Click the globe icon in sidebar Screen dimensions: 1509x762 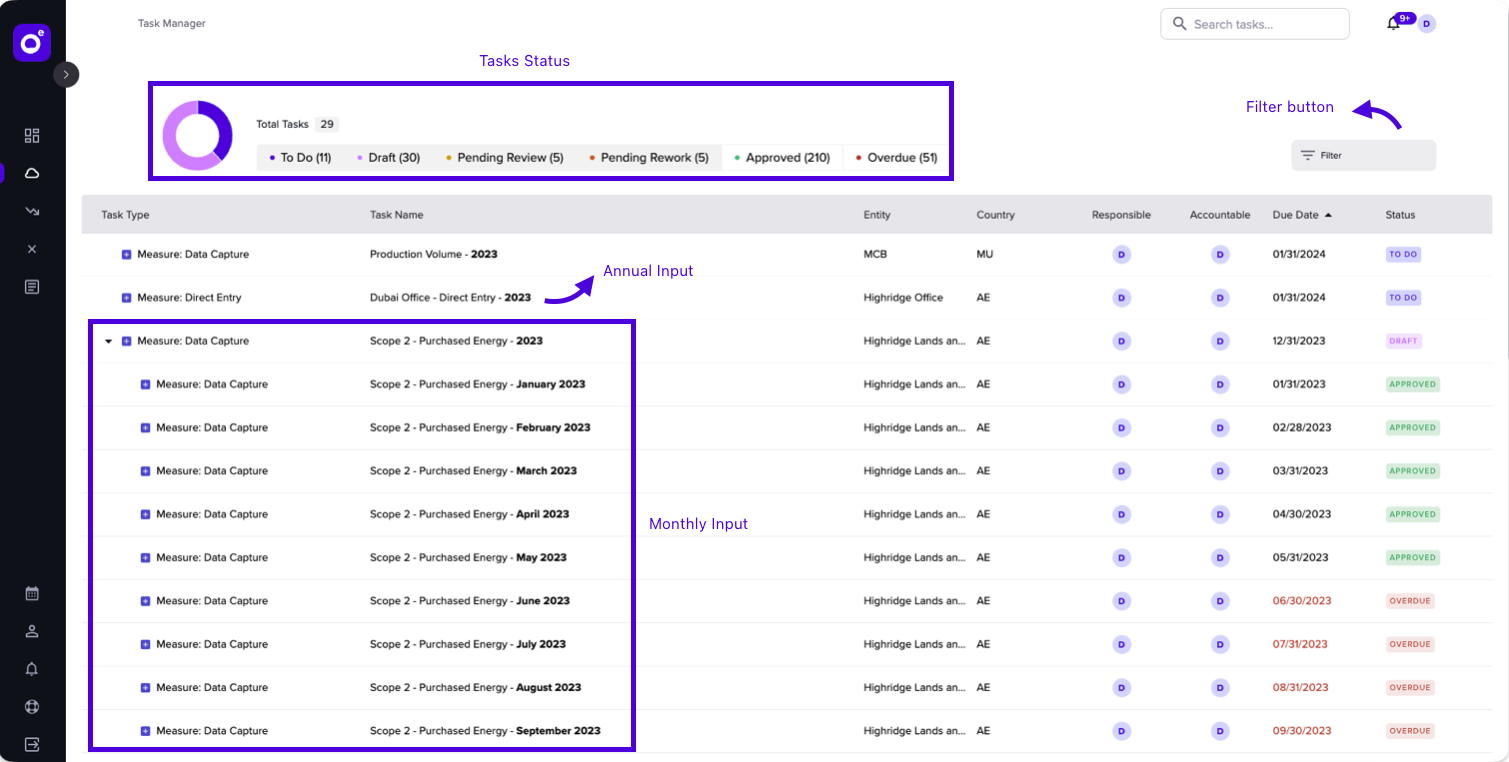32,707
